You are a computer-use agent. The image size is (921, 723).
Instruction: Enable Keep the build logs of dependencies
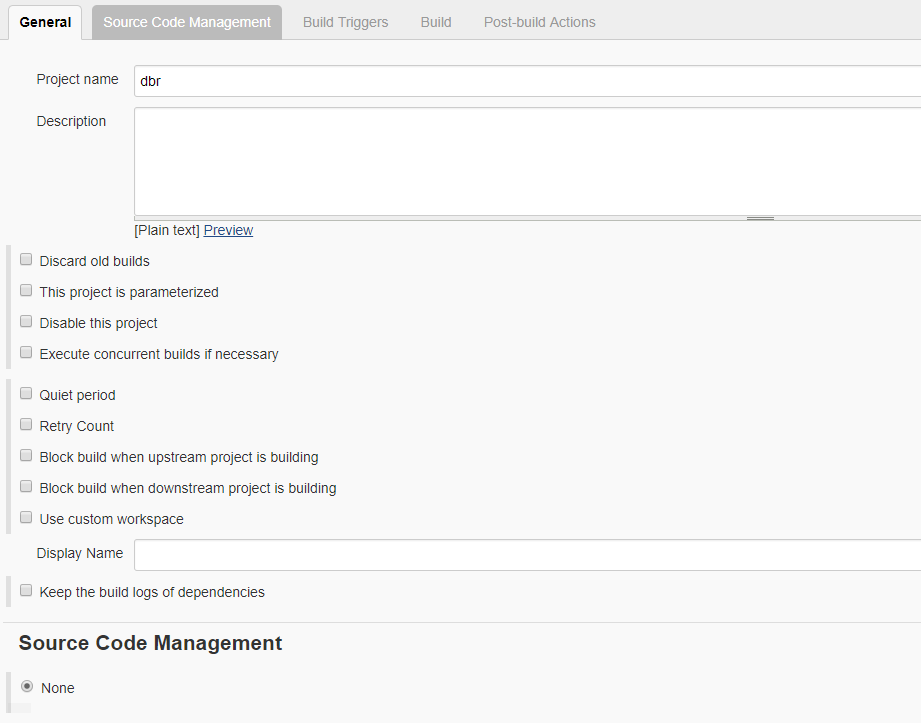27,591
